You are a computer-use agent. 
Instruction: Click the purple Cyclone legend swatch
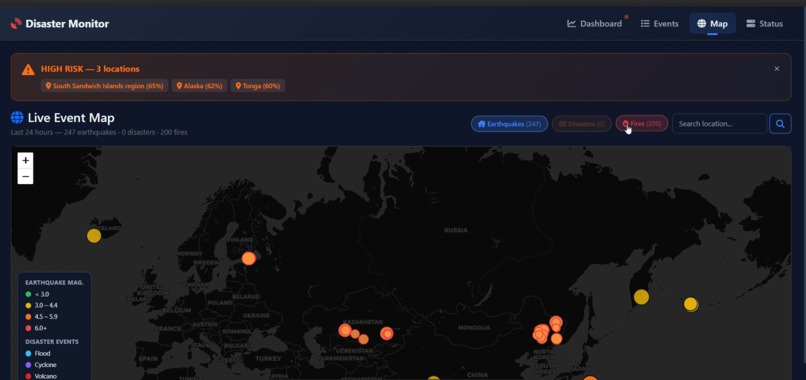coord(28,365)
